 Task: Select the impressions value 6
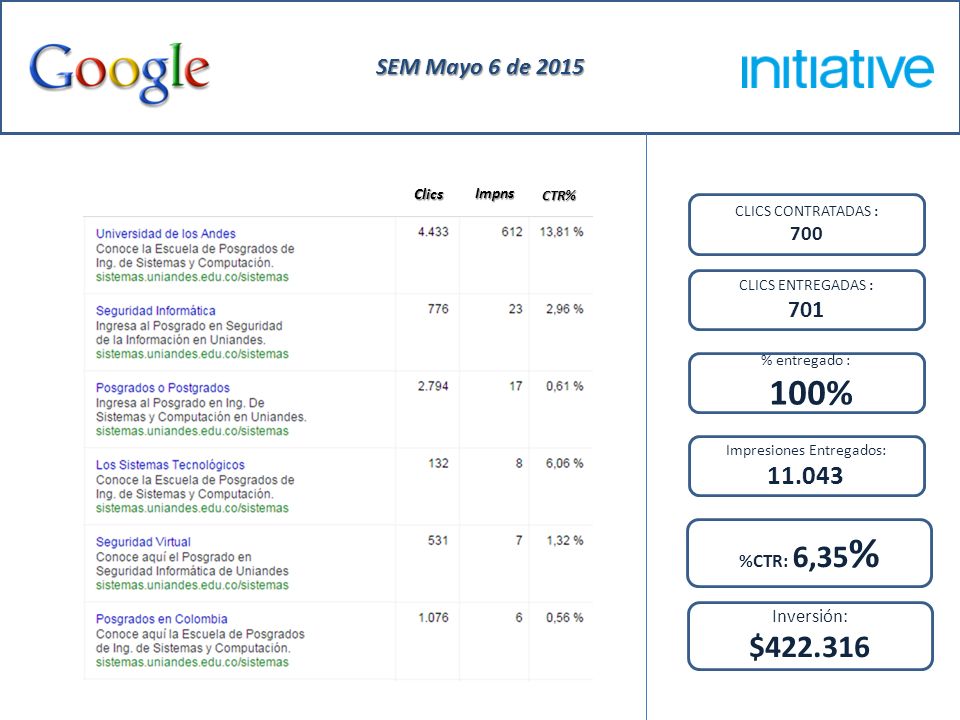[x=519, y=618]
